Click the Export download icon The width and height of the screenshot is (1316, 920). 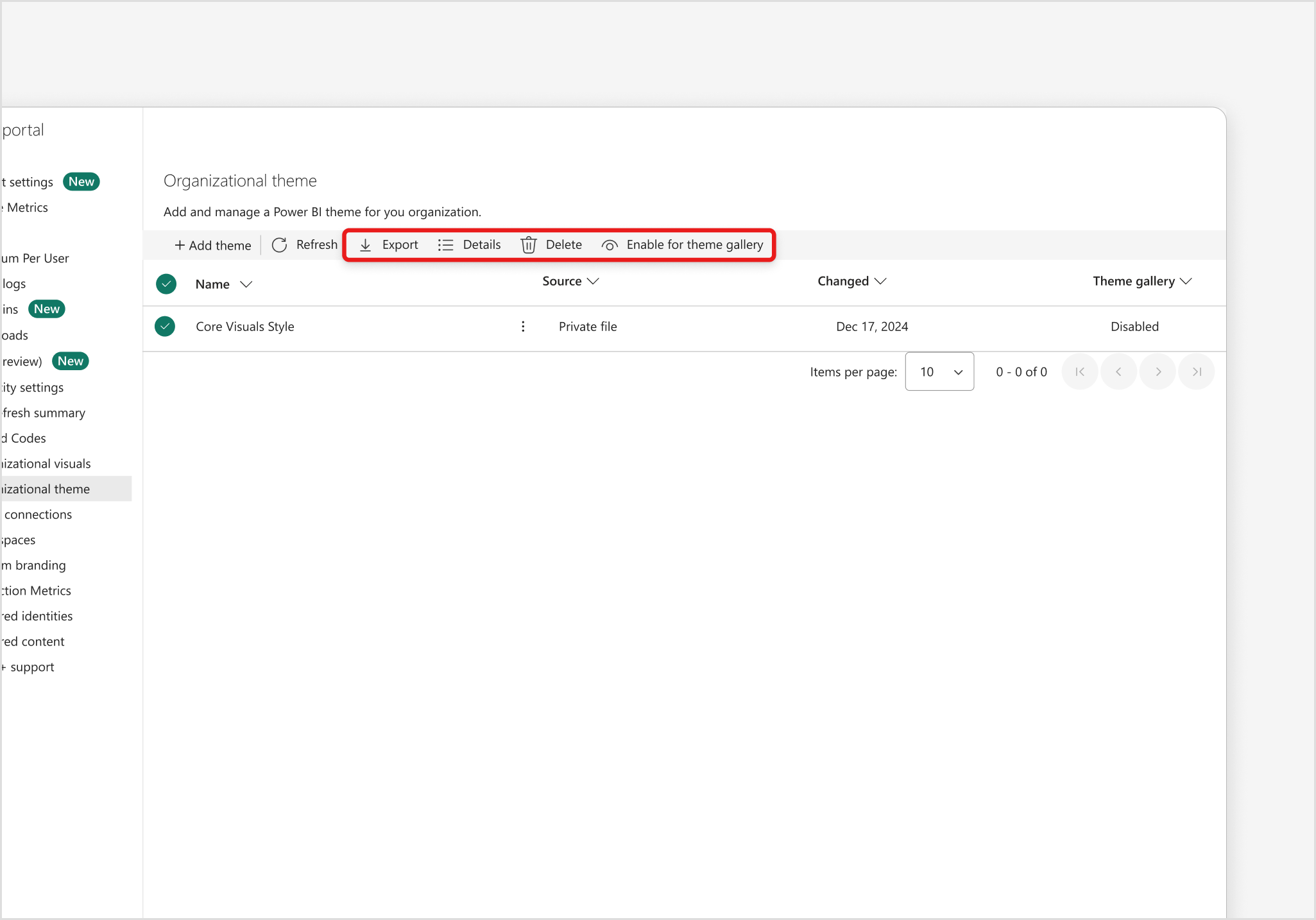[365, 245]
